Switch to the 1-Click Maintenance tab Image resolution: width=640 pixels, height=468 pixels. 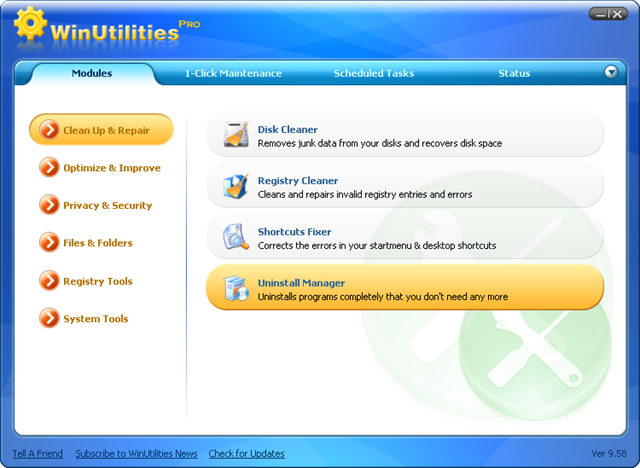[233, 73]
